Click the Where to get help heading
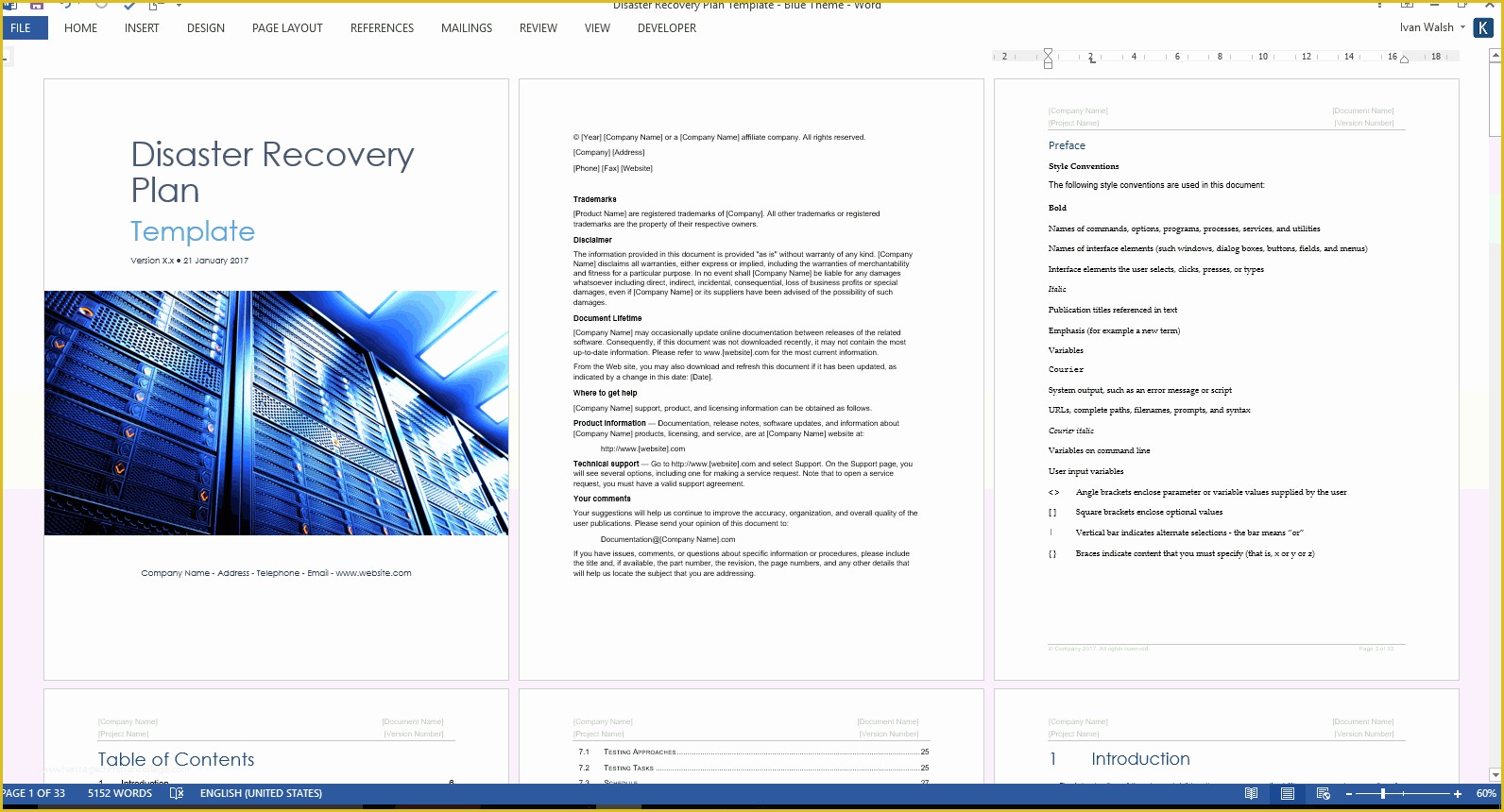Image resolution: width=1504 pixels, height=812 pixels. [x=605, y=393]
